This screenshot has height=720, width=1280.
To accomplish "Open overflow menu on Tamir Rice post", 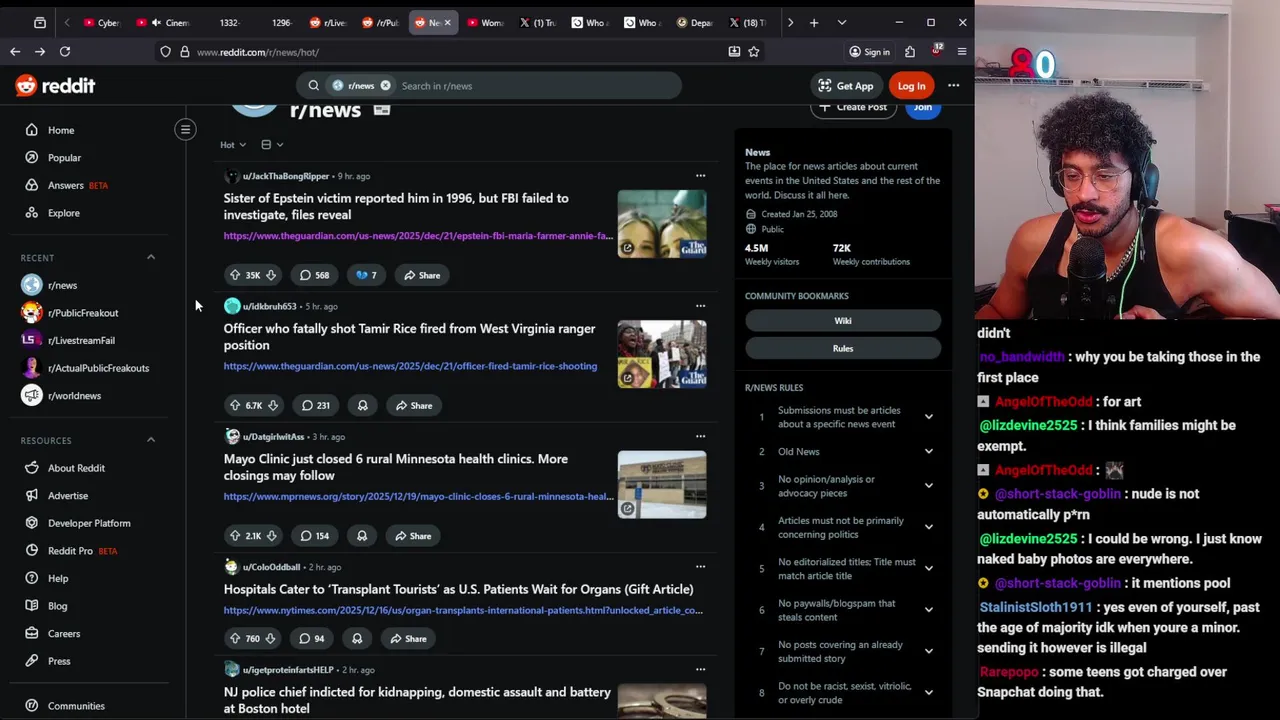I will pos(700,306).
